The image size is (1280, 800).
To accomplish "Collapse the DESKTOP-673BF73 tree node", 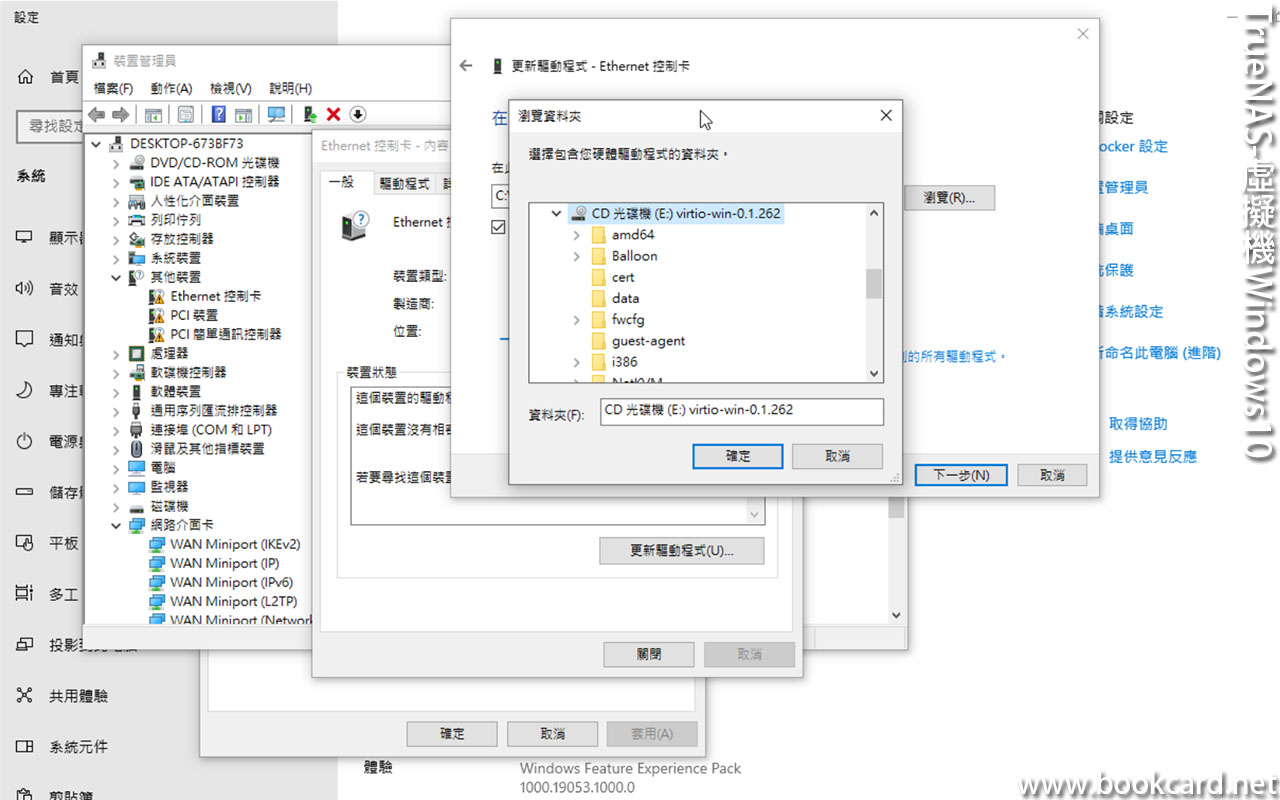I will [96, 143].
